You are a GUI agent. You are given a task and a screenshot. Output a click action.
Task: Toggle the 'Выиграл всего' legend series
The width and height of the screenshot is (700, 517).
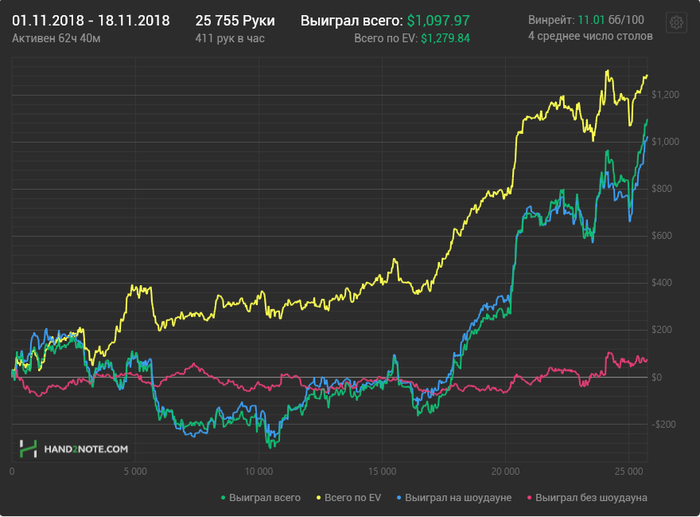[x=261, y=497]
